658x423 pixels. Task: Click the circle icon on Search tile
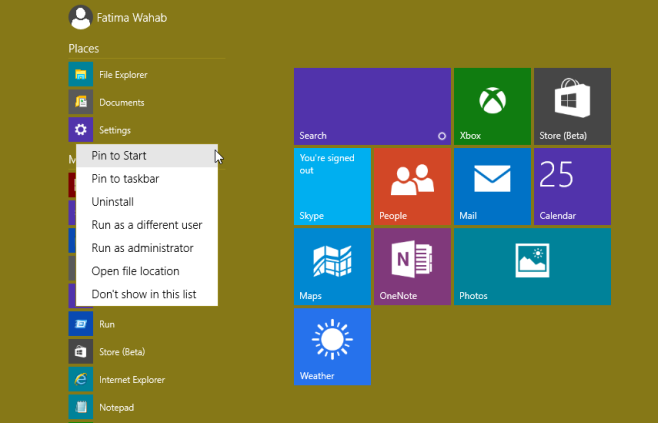coord(442,136)
